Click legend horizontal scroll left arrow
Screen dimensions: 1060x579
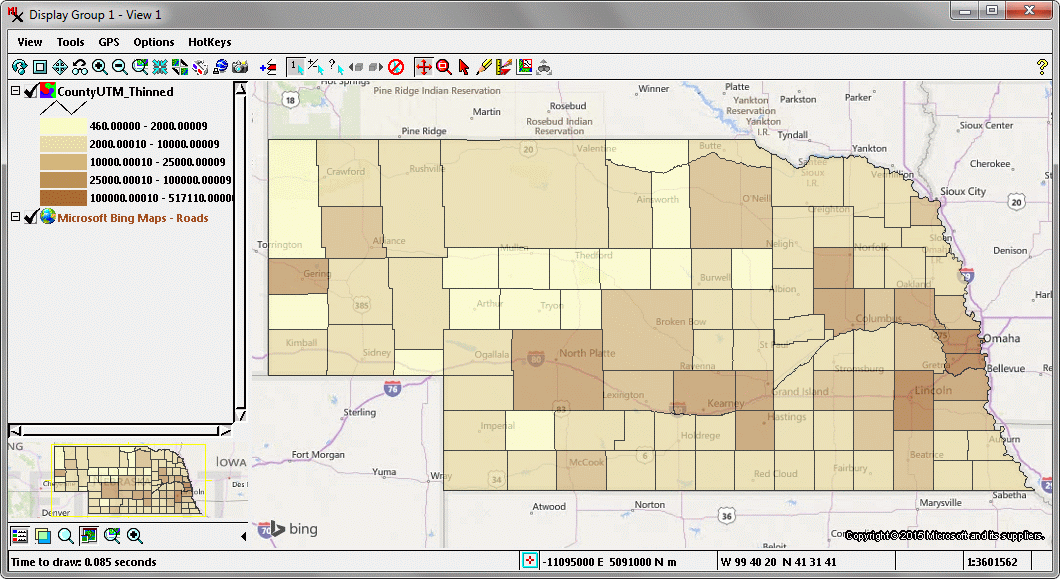tap(16, 431)
